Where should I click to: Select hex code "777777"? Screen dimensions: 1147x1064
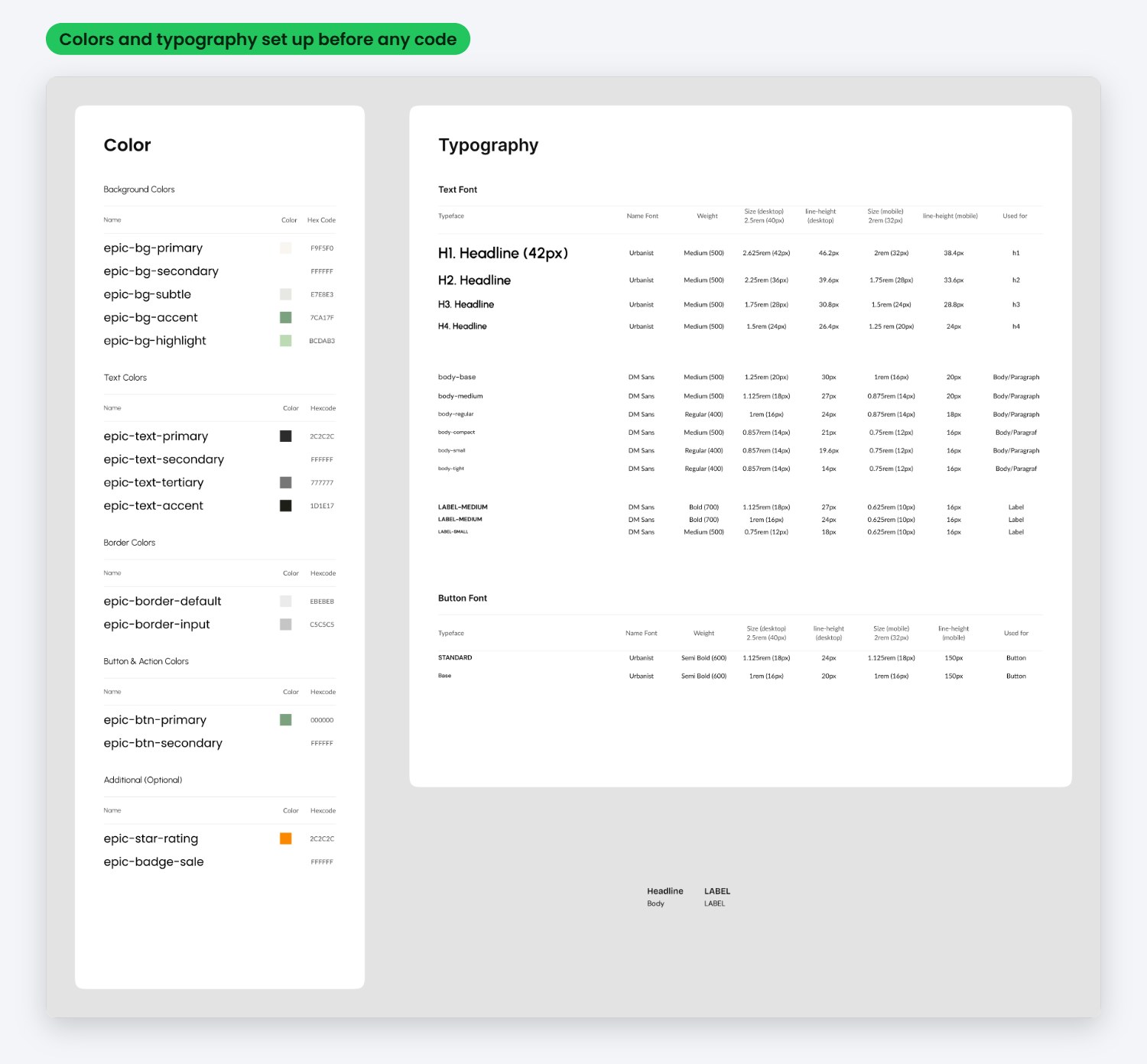(322, 483)
